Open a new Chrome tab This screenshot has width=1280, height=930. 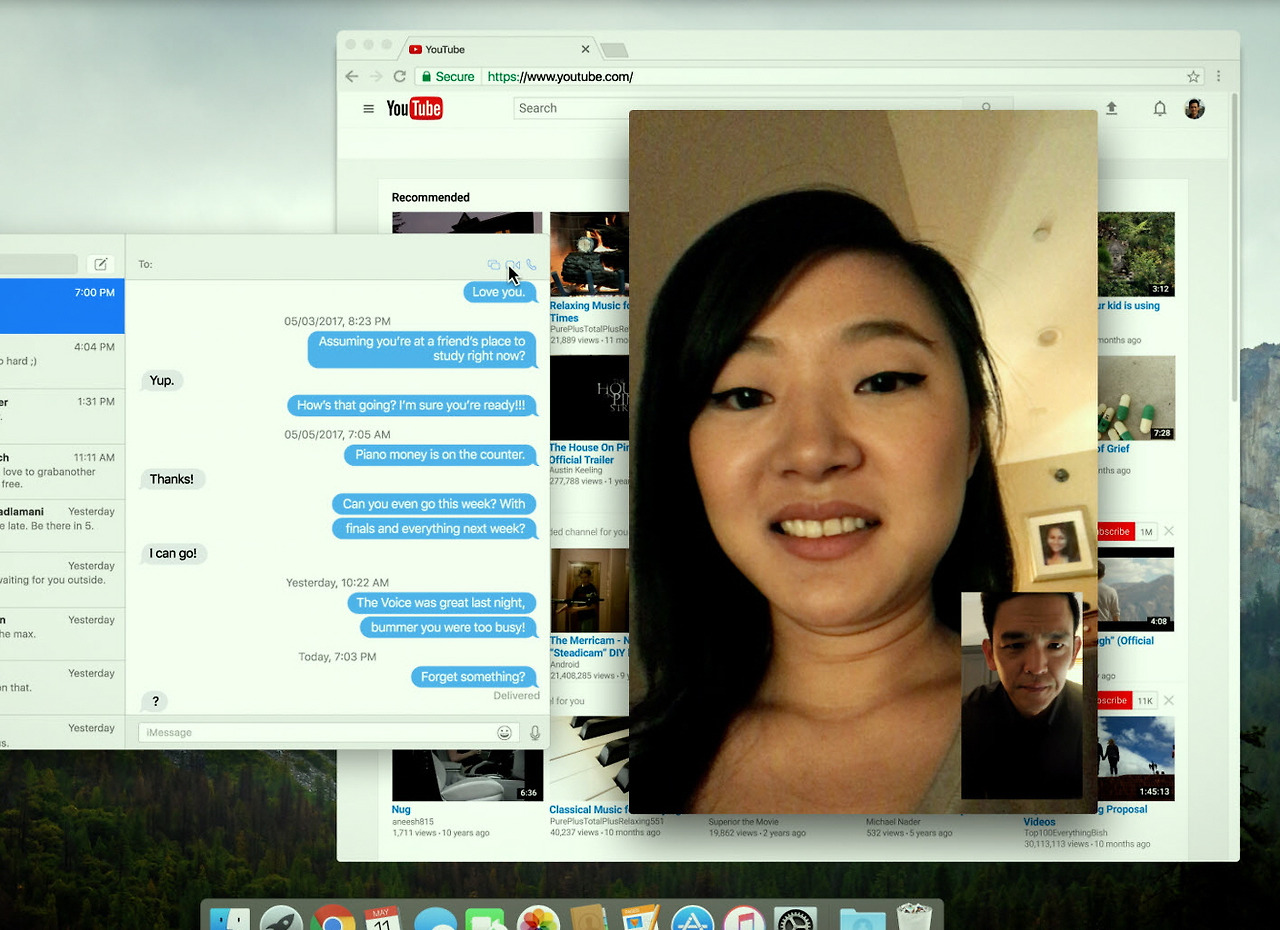614,50
